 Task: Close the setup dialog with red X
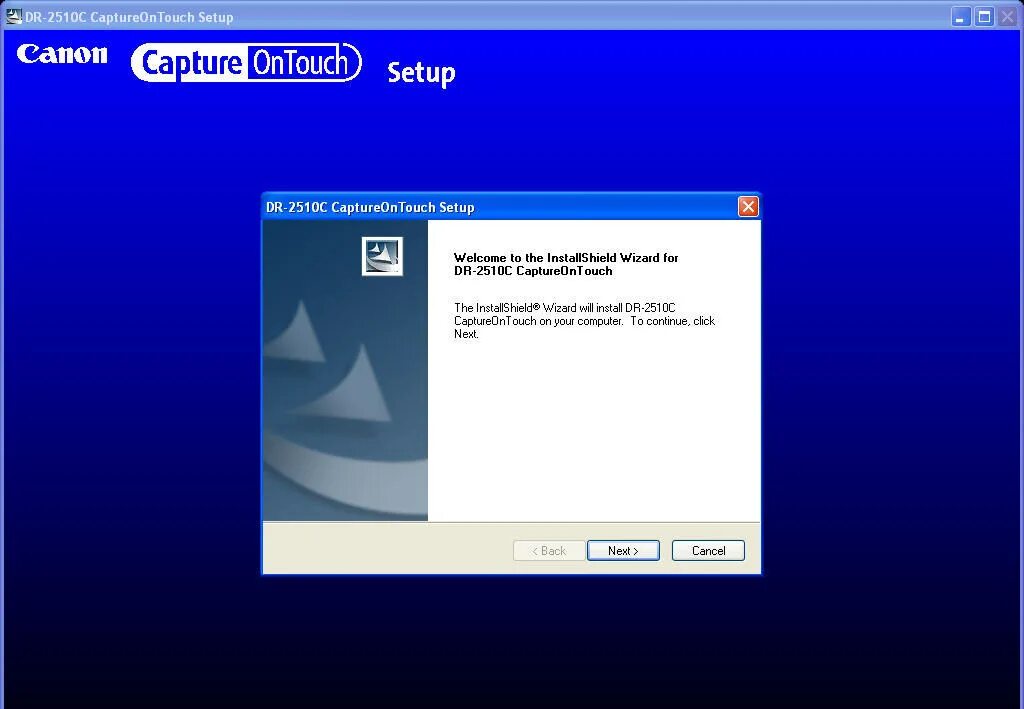pos(748,207)
